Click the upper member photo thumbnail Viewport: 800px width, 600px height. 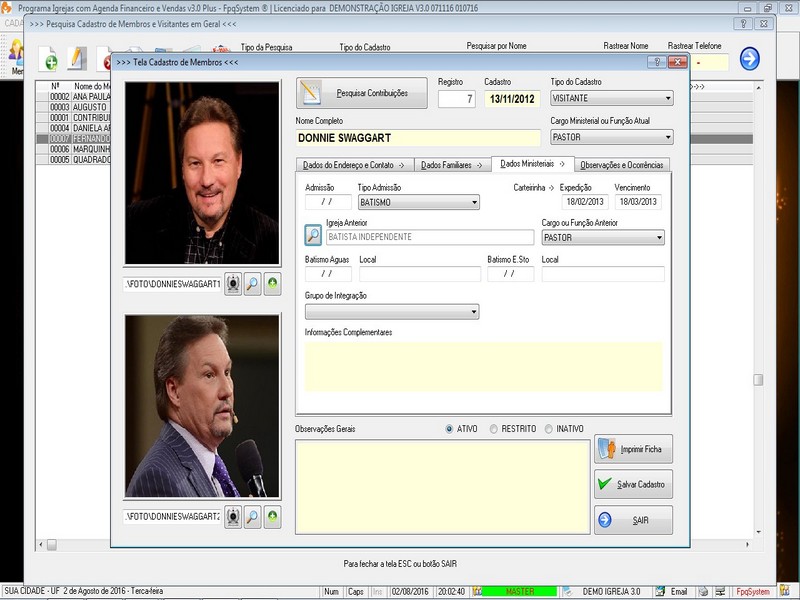coord(202,173)
